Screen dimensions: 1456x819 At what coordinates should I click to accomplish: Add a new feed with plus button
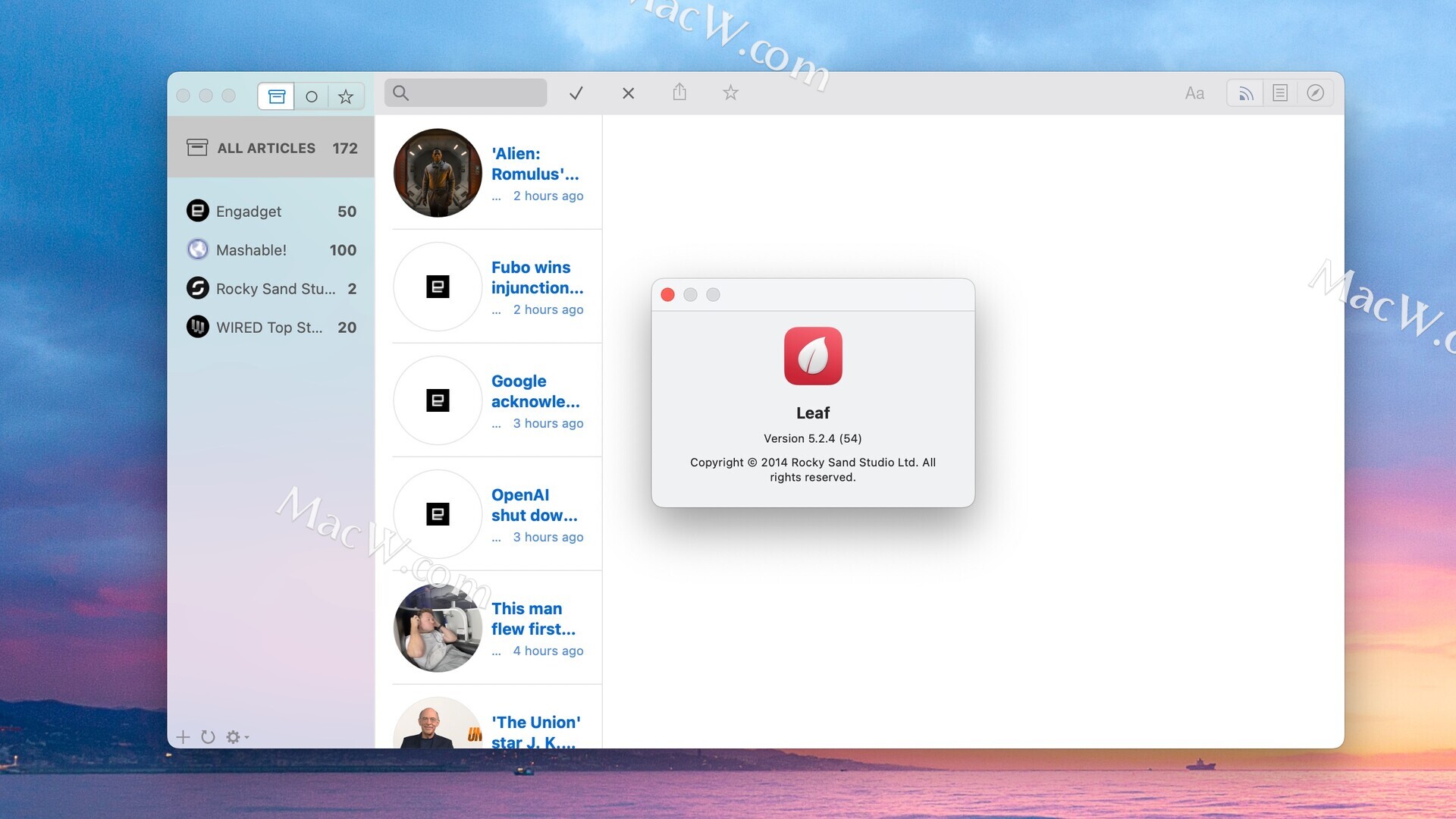[x=183, y=737]
